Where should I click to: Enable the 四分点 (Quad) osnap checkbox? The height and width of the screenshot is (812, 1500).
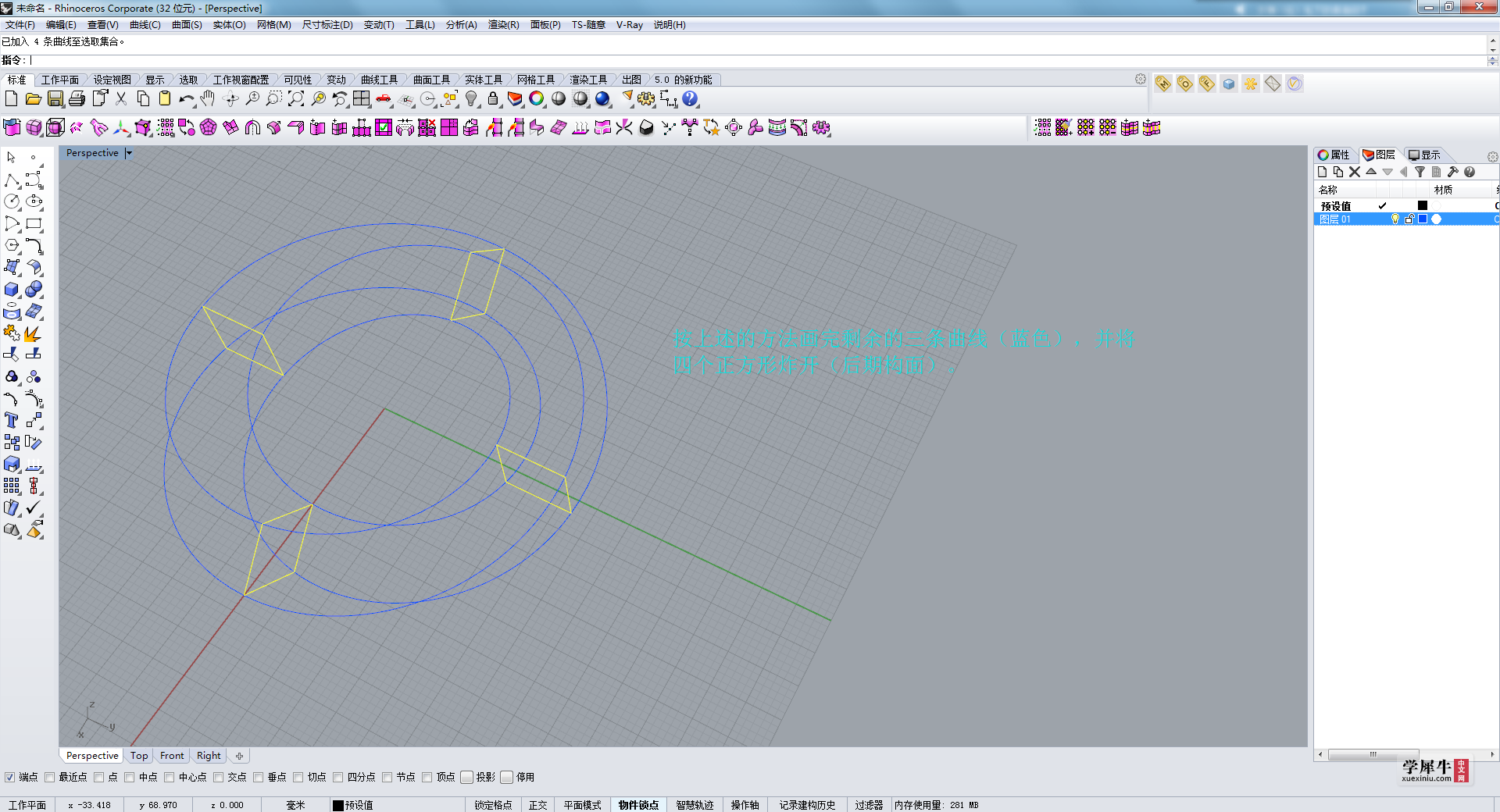tap(338, 777)
